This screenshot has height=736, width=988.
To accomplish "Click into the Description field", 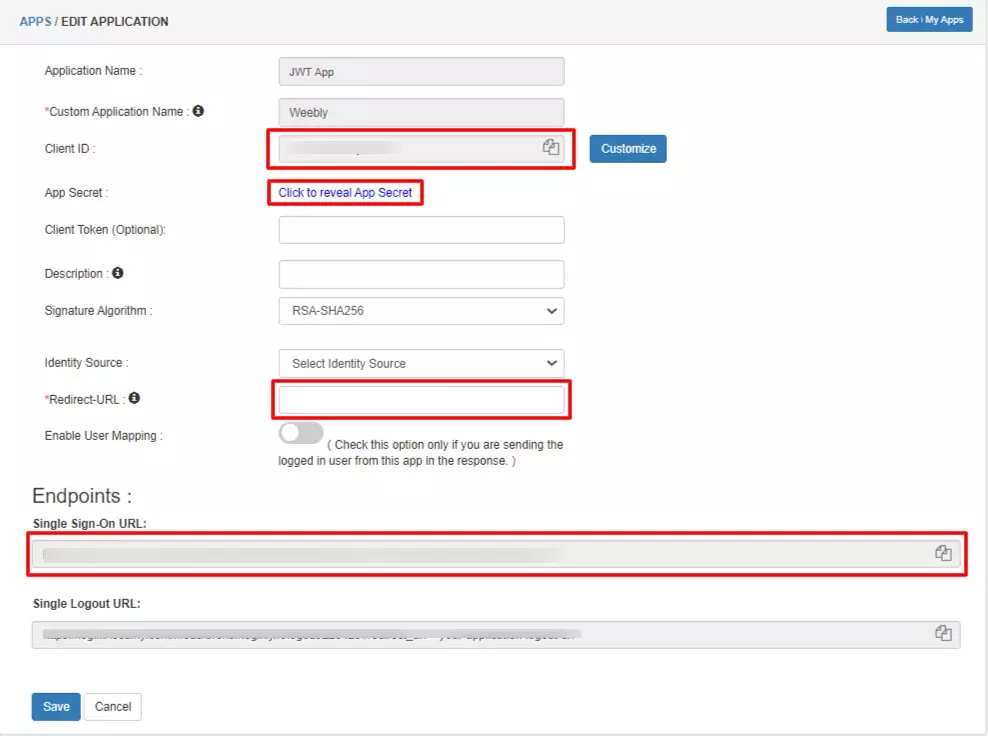I will 421,274.
